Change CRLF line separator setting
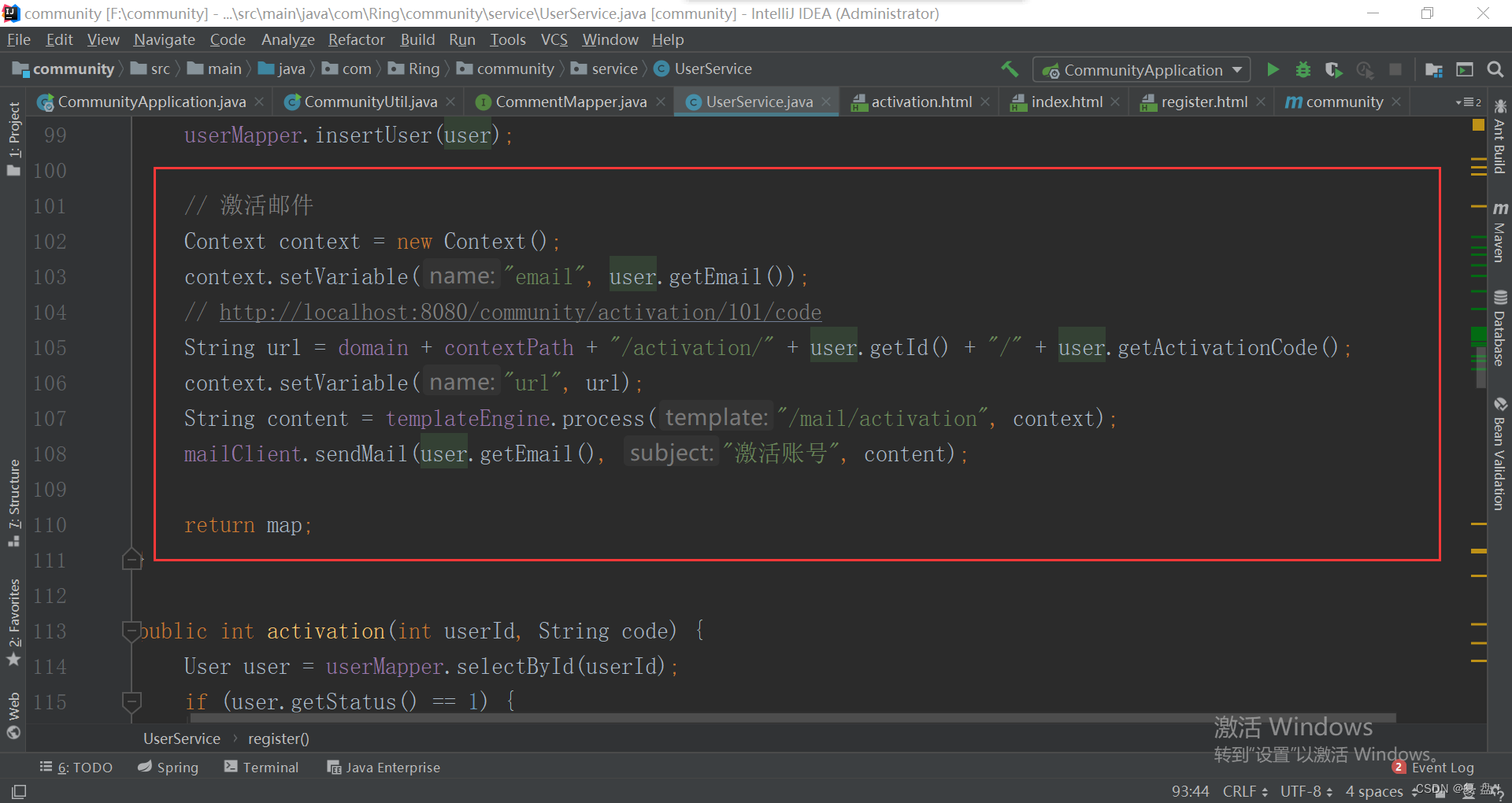Viewport: 1512px width, 803px height. (1245, 791)
